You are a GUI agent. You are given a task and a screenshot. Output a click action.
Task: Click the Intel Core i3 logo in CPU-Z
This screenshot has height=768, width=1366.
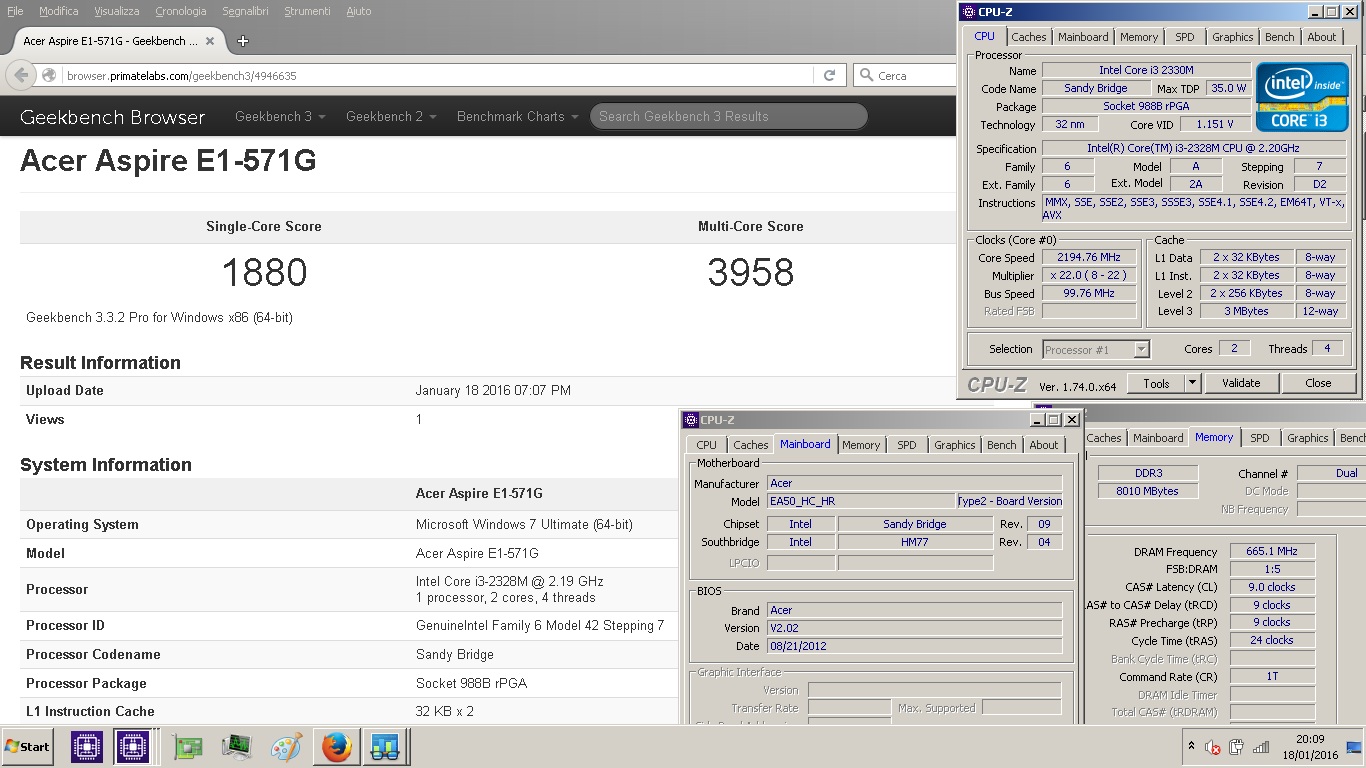pyautogui.click(x=1300, y=97)
